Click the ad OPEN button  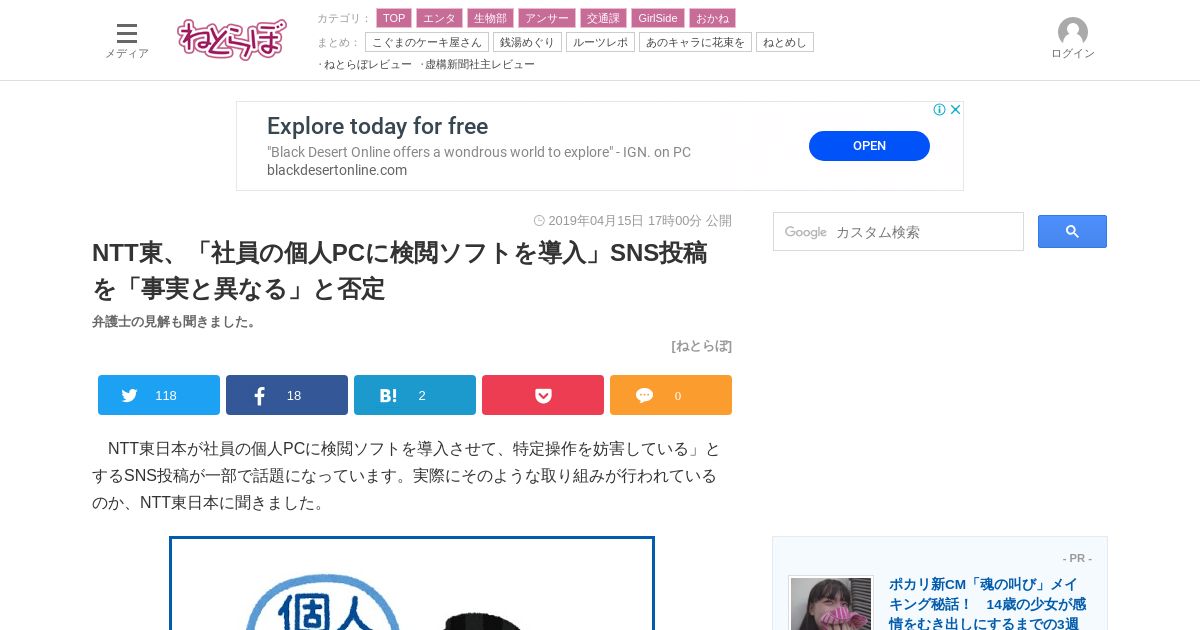pyautogui.click(x=869, y=146)
